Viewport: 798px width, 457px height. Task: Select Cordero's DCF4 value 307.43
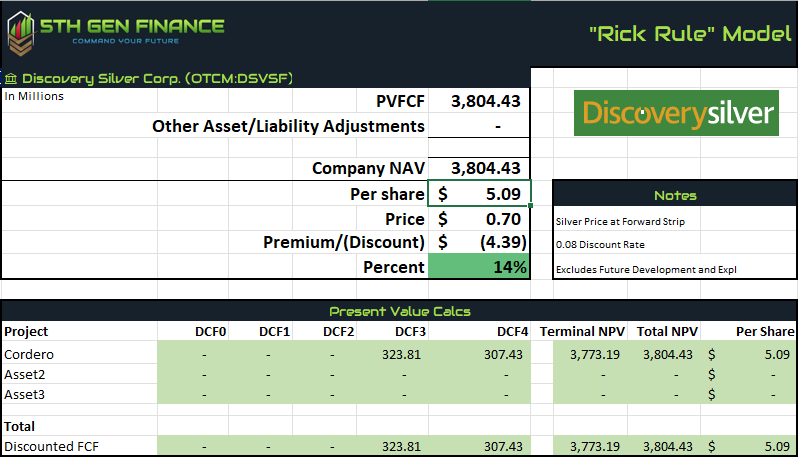(503, 354)
